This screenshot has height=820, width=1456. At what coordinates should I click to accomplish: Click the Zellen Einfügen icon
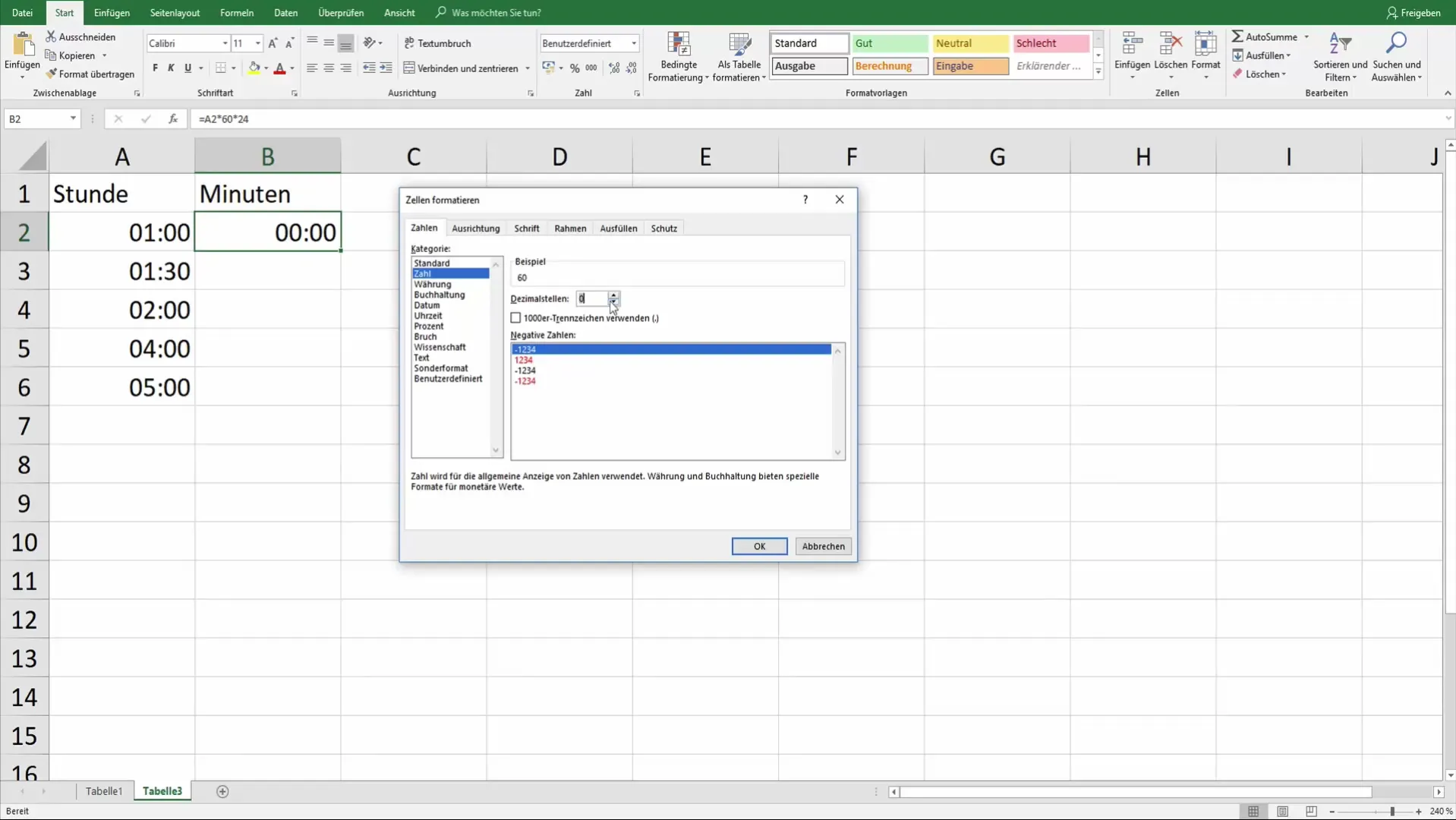tap(1132, 44)
